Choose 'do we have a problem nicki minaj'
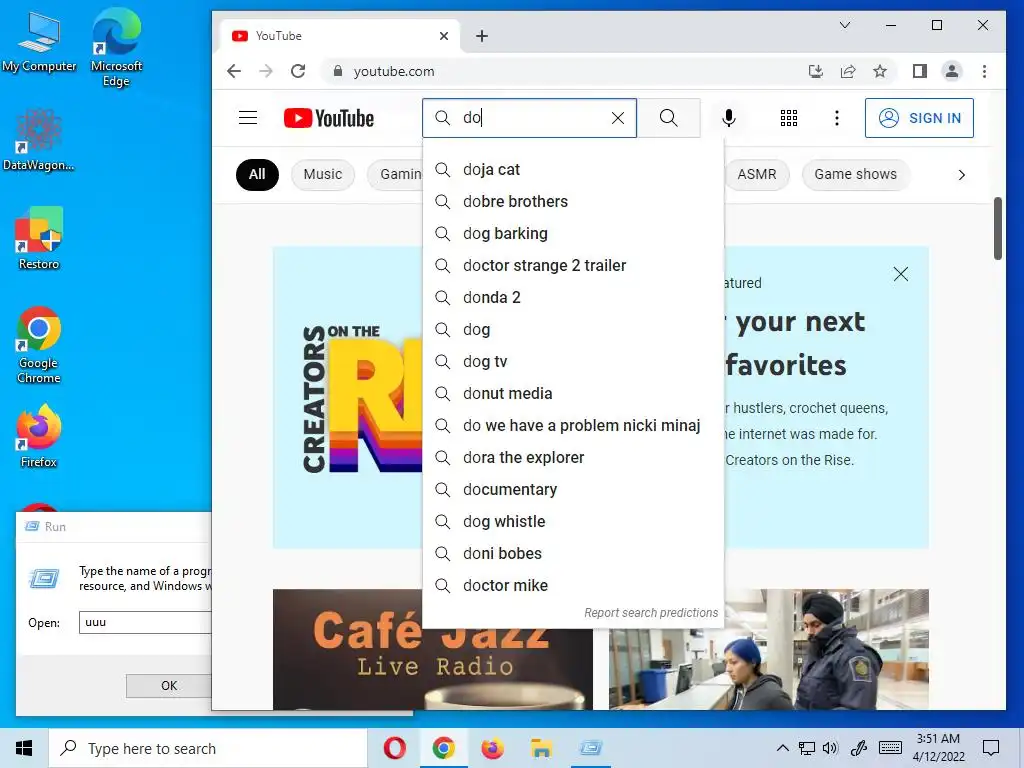1024x768 pixels. pyautogui.click(x=573, y=426)
